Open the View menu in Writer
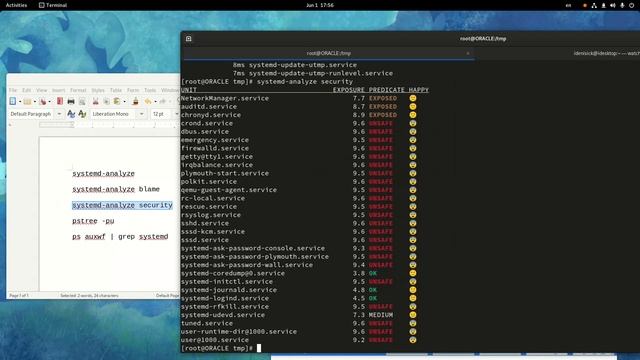640x360 pixels. click(42, 90)
